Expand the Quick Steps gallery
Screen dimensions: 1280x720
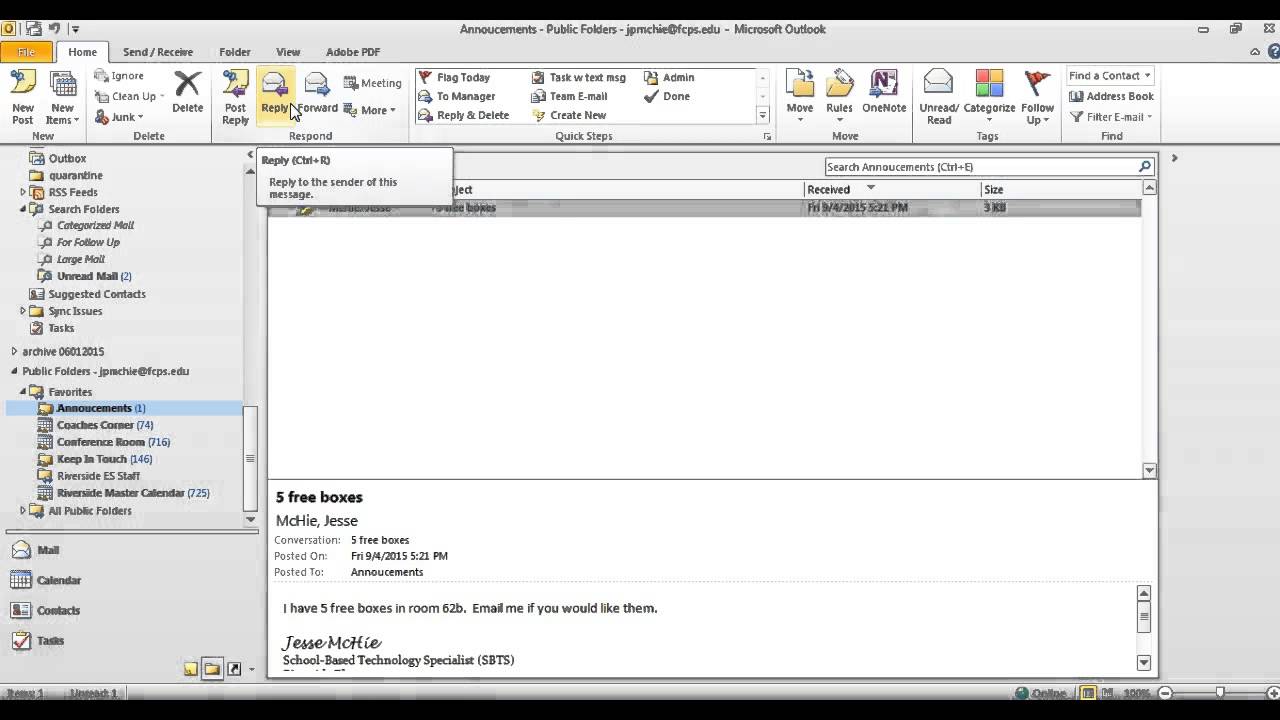[762, 115]
